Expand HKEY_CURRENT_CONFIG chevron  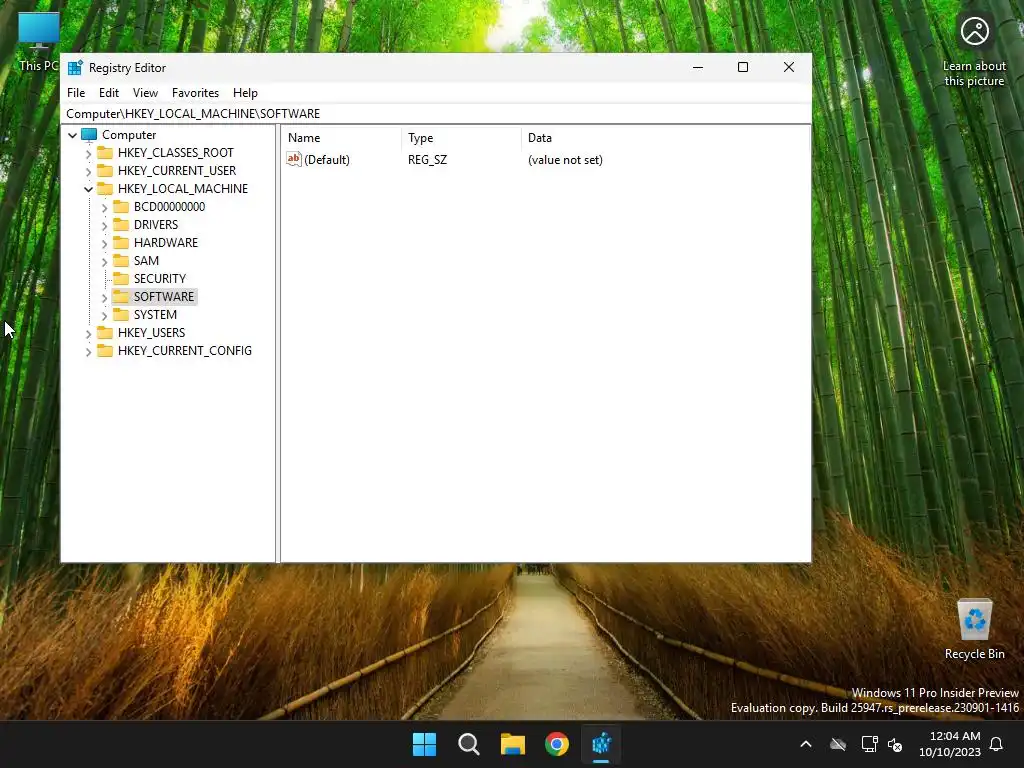click(88, 351)
